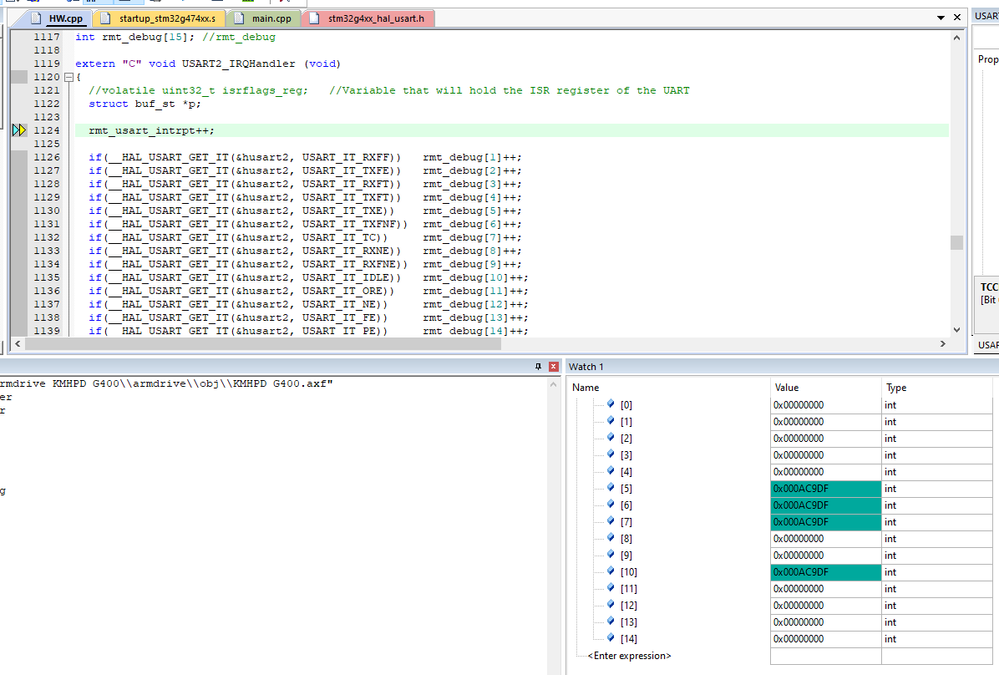Click the variable icon beside watch element [1]
Screen dimensions: 999x675
pyautogui.click(x=610, y=421)
